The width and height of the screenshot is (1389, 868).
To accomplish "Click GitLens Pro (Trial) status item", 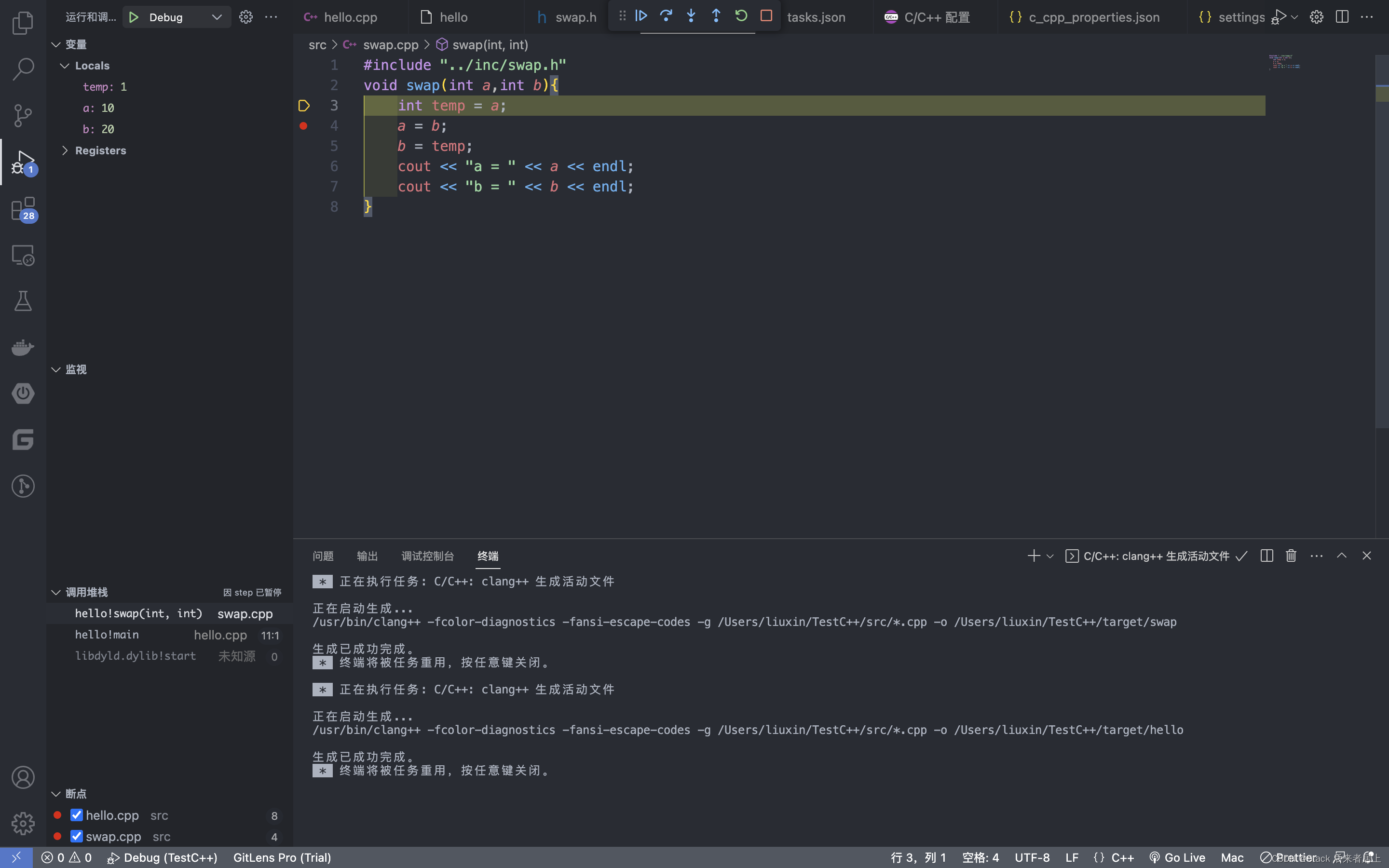I will [282, 858].
